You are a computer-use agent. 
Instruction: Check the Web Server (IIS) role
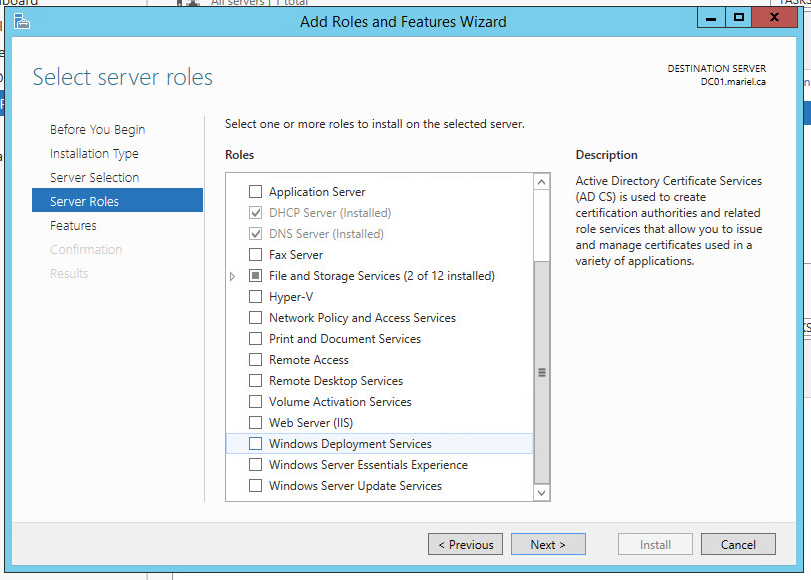click(256, 423)
